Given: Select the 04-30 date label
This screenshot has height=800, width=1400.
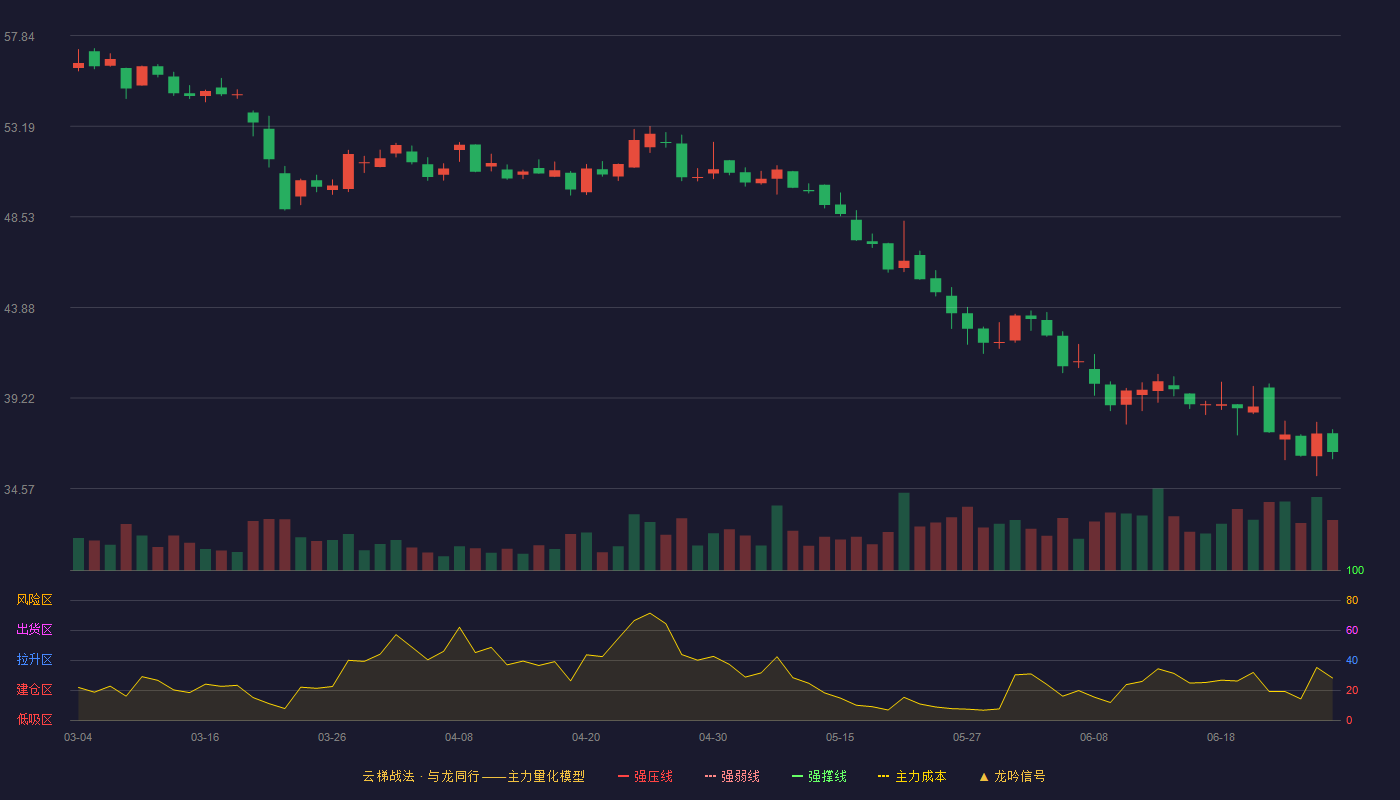Looking at the screenshot, I should [x=713, y=737].
